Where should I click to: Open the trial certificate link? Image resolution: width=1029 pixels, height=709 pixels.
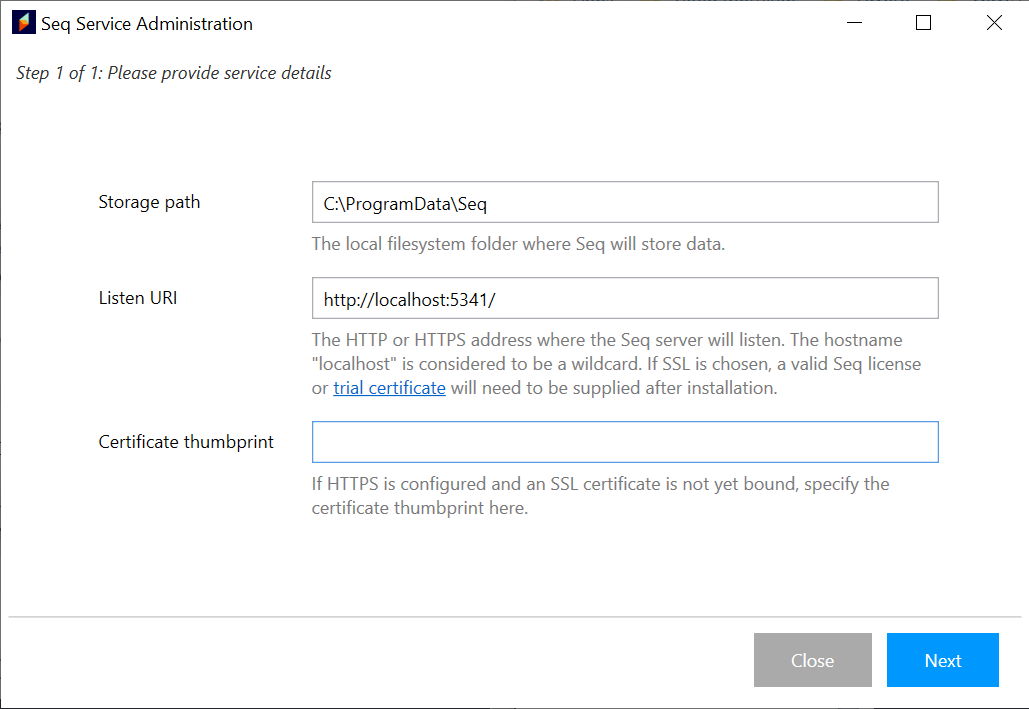pos(389,388)
